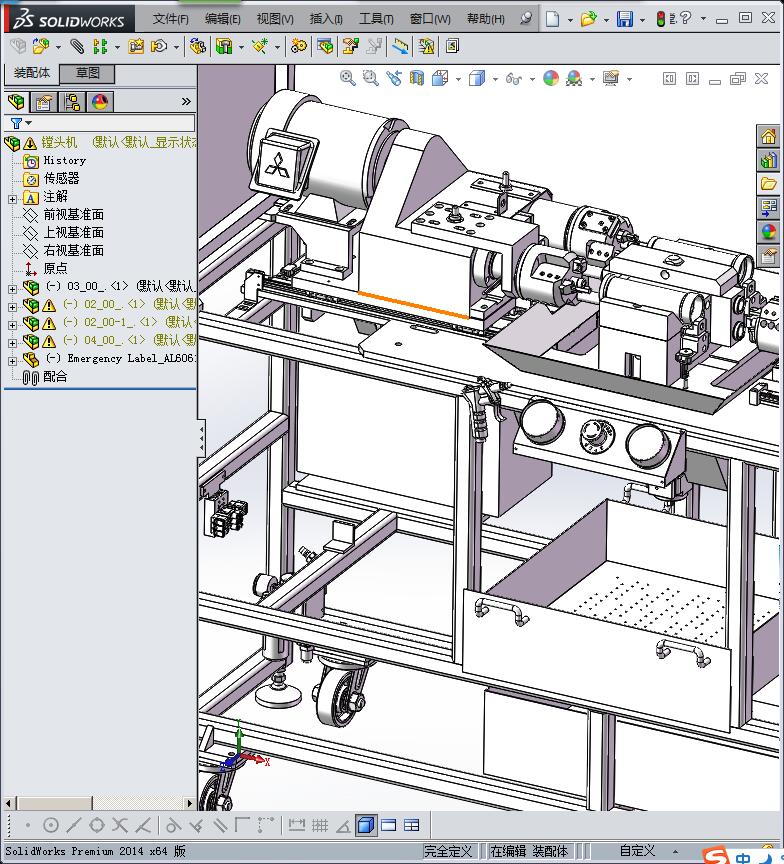Screen dimensions: 784x864
Task: Open the 工具(T) menu
Action: (376, 18)
